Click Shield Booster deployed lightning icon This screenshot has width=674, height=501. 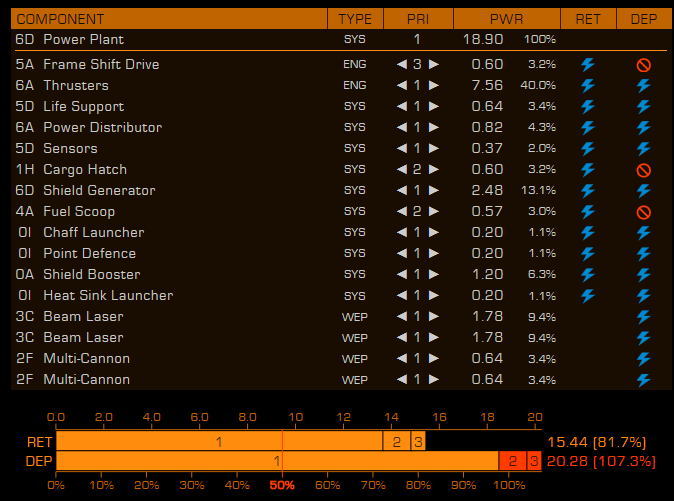pyautogui.click(x=643, y=275)
